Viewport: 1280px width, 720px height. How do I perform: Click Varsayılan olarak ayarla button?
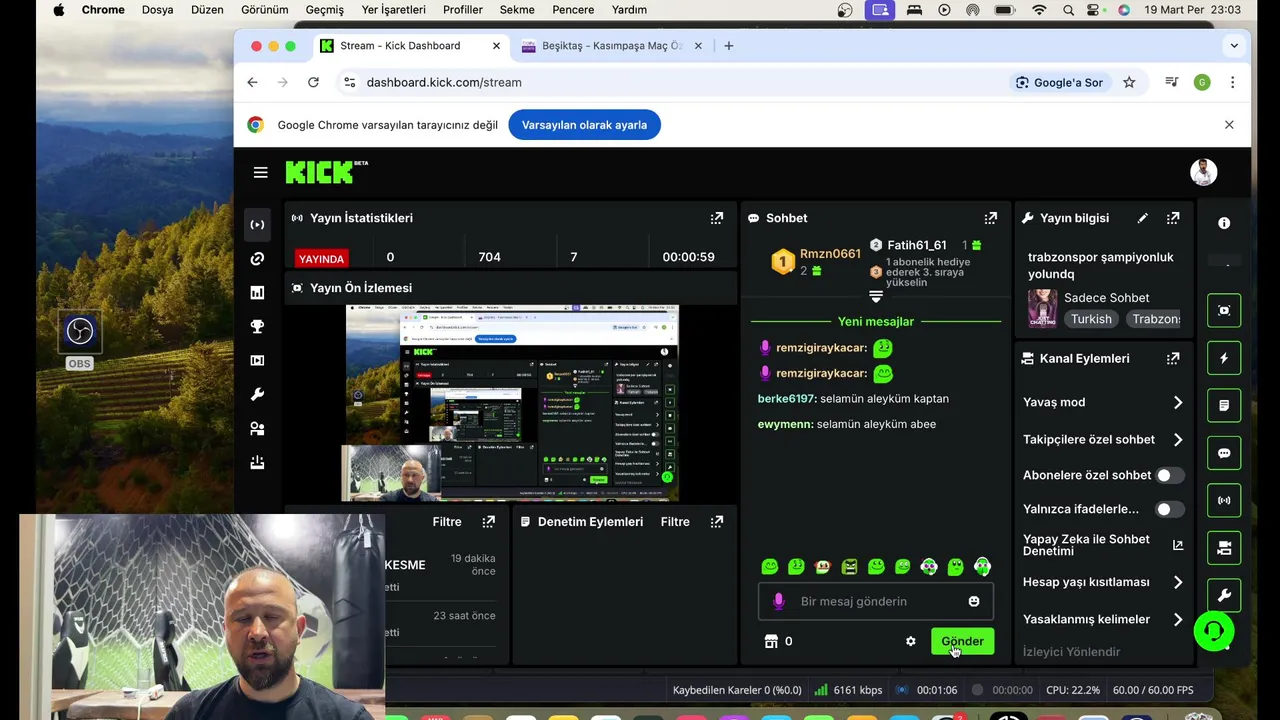click(x=584, y=125)
